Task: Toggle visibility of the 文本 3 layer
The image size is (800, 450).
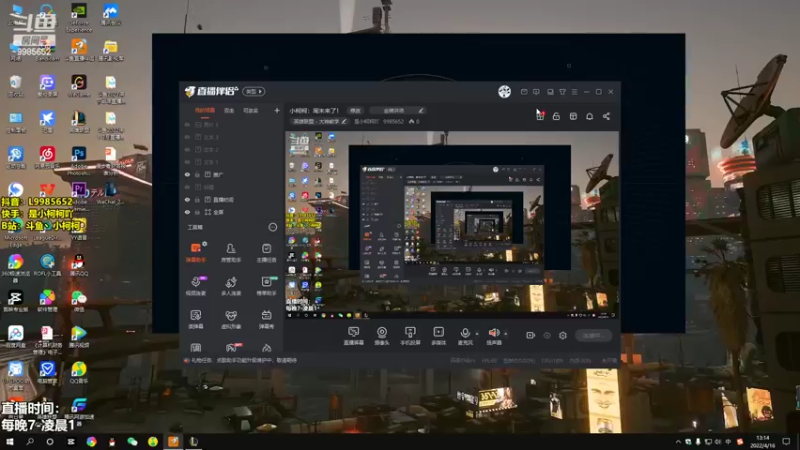Action: click(x=187, y=137)
